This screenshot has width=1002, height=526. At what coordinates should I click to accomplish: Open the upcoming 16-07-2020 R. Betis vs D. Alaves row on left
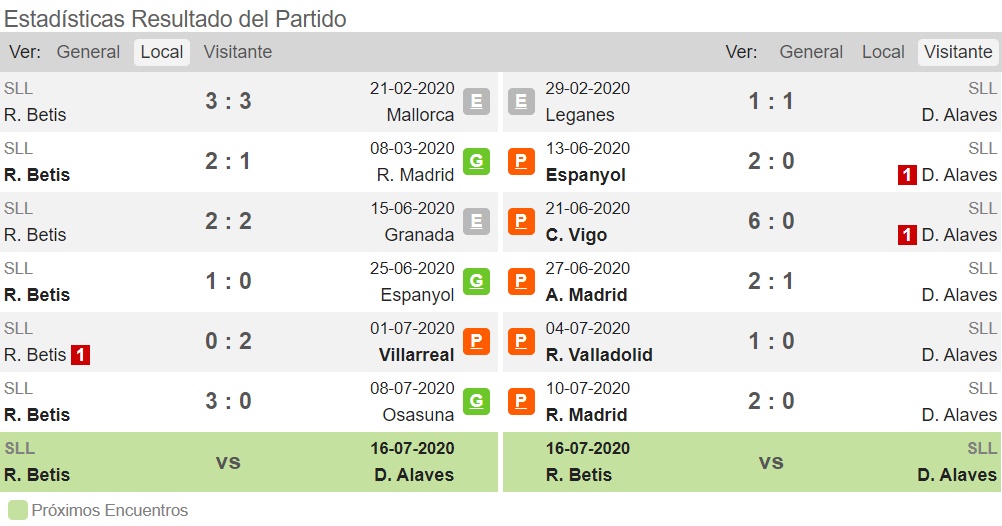tap(249, 462)
